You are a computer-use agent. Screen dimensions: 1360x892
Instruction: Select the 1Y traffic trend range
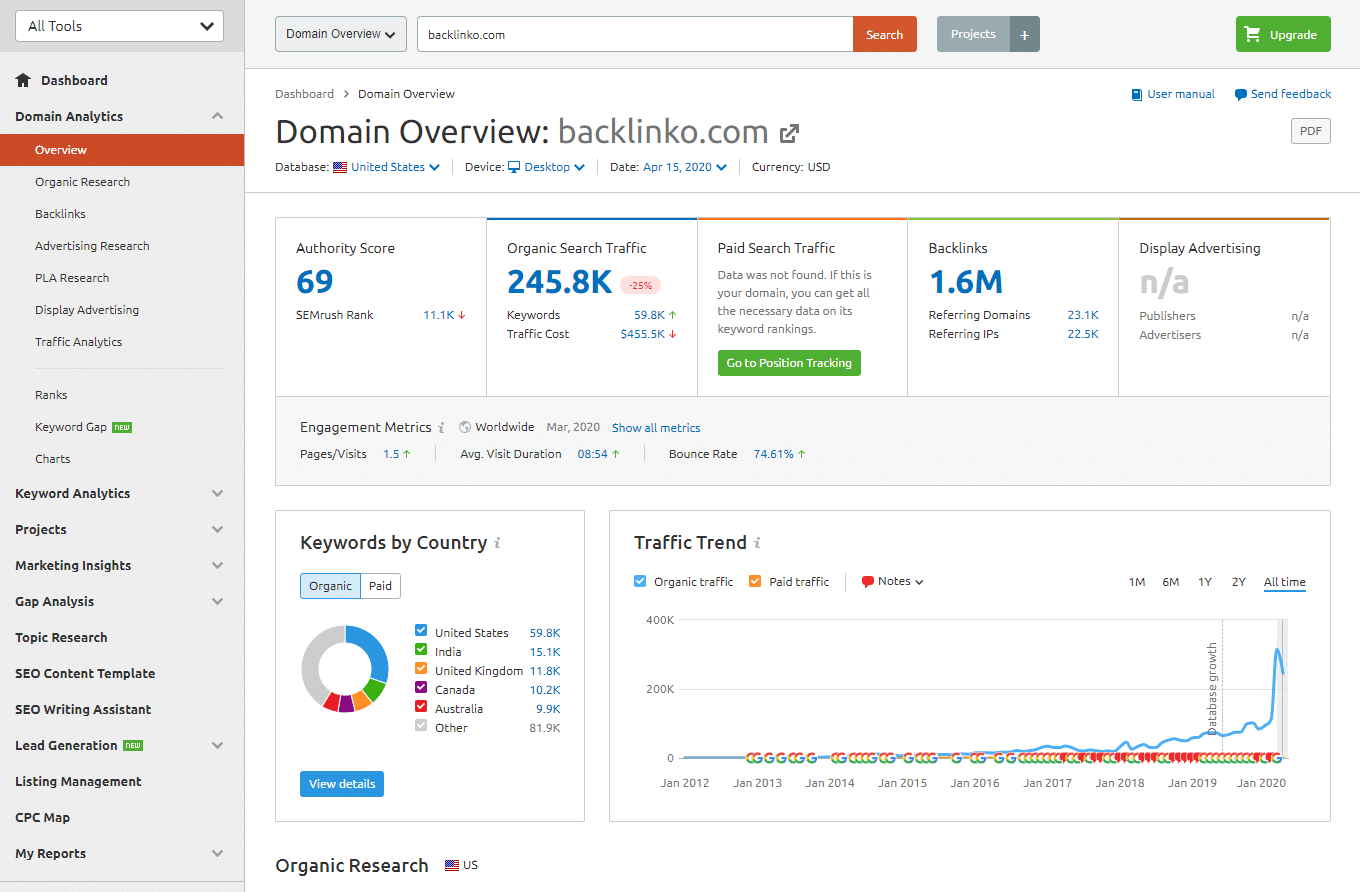[1205, 581]
